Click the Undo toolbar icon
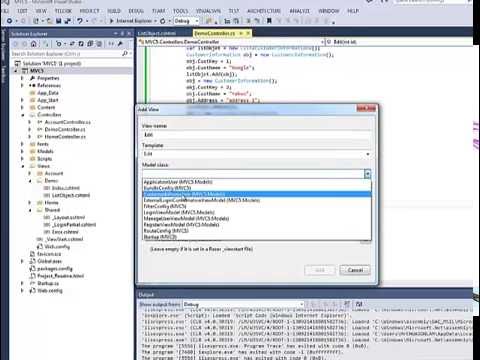 [80, 21]
